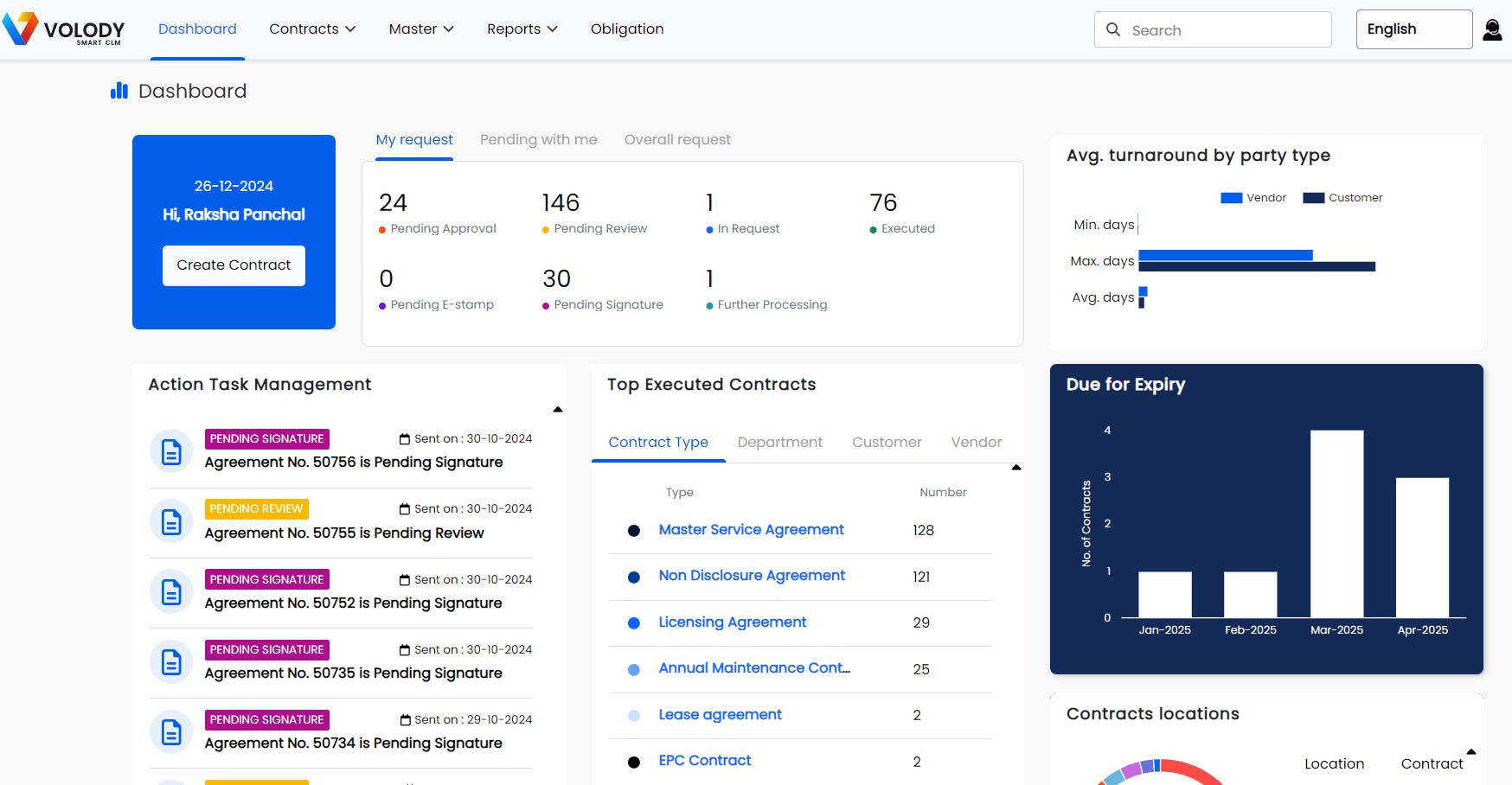
Task: Click the Create Contract button
Action: [x=234, y=265]
